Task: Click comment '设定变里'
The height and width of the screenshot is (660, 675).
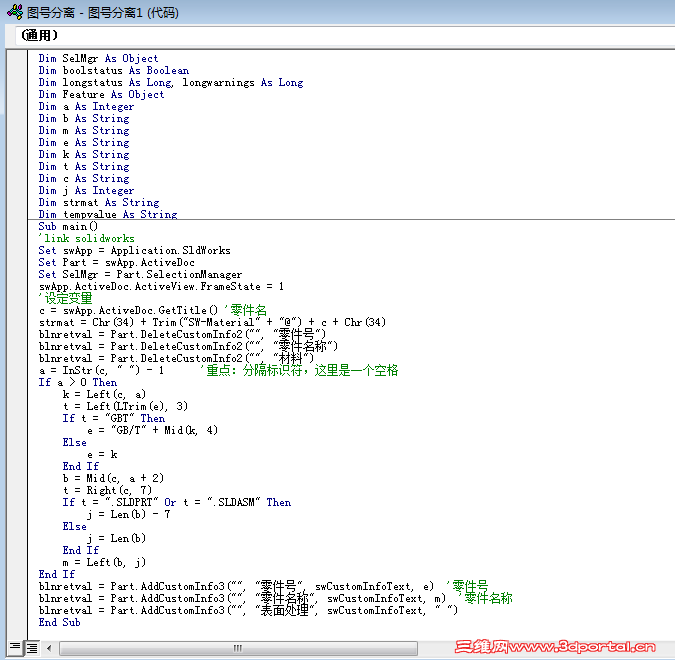Action: pyautogui.click(x=65, y=298)
